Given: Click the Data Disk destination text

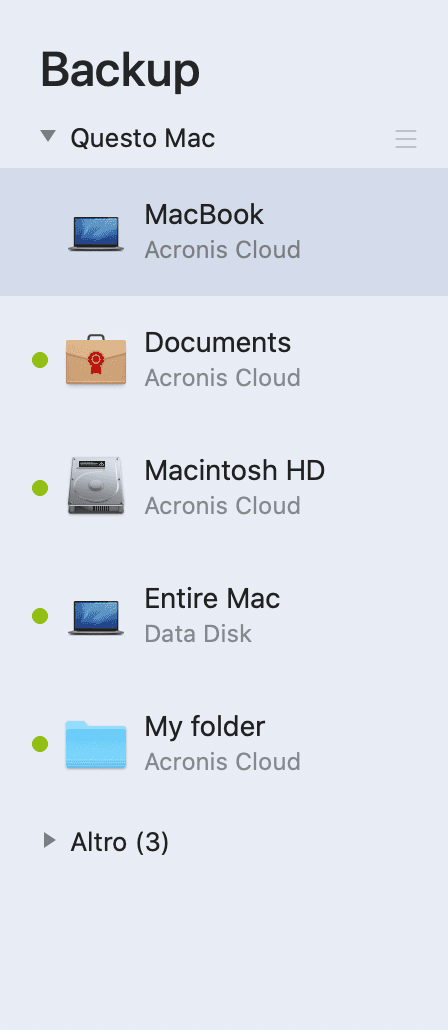Looking at the screenshot, I should (198, 634).
